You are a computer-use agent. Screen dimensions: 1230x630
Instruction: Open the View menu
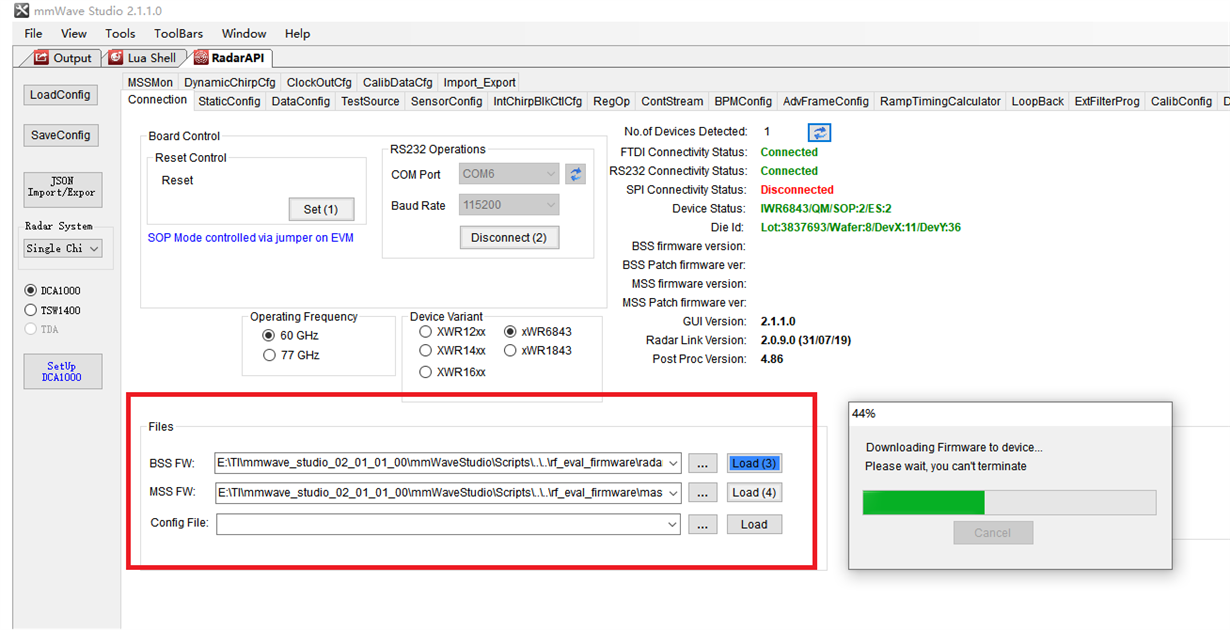(74, 33)
